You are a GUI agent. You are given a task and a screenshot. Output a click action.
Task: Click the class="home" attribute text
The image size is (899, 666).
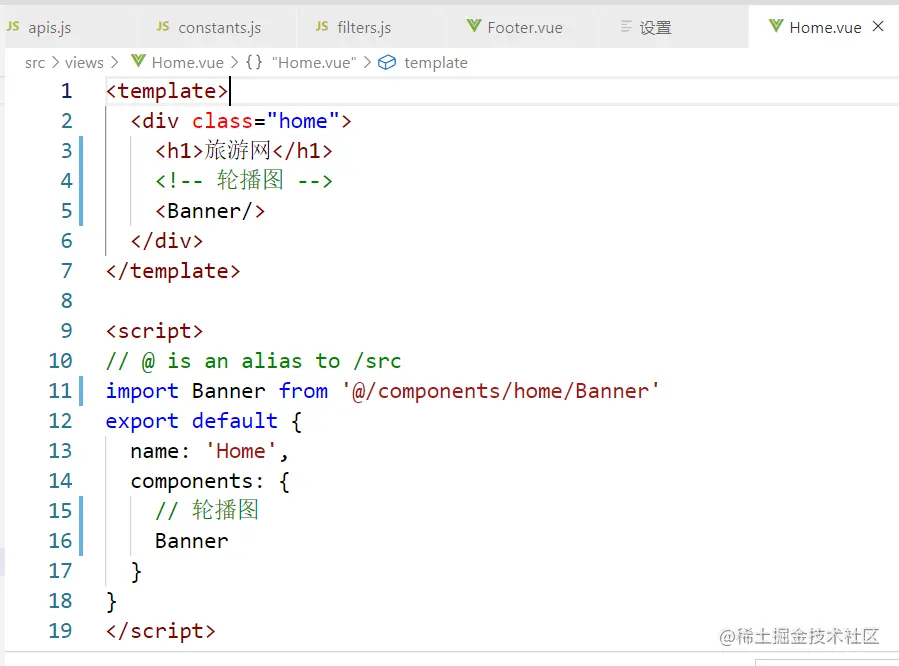tap(265, 121)
